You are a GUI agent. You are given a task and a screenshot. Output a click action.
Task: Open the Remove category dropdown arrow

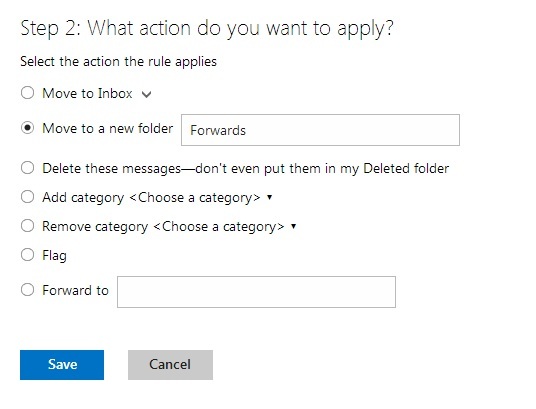[x=293, y=226]
